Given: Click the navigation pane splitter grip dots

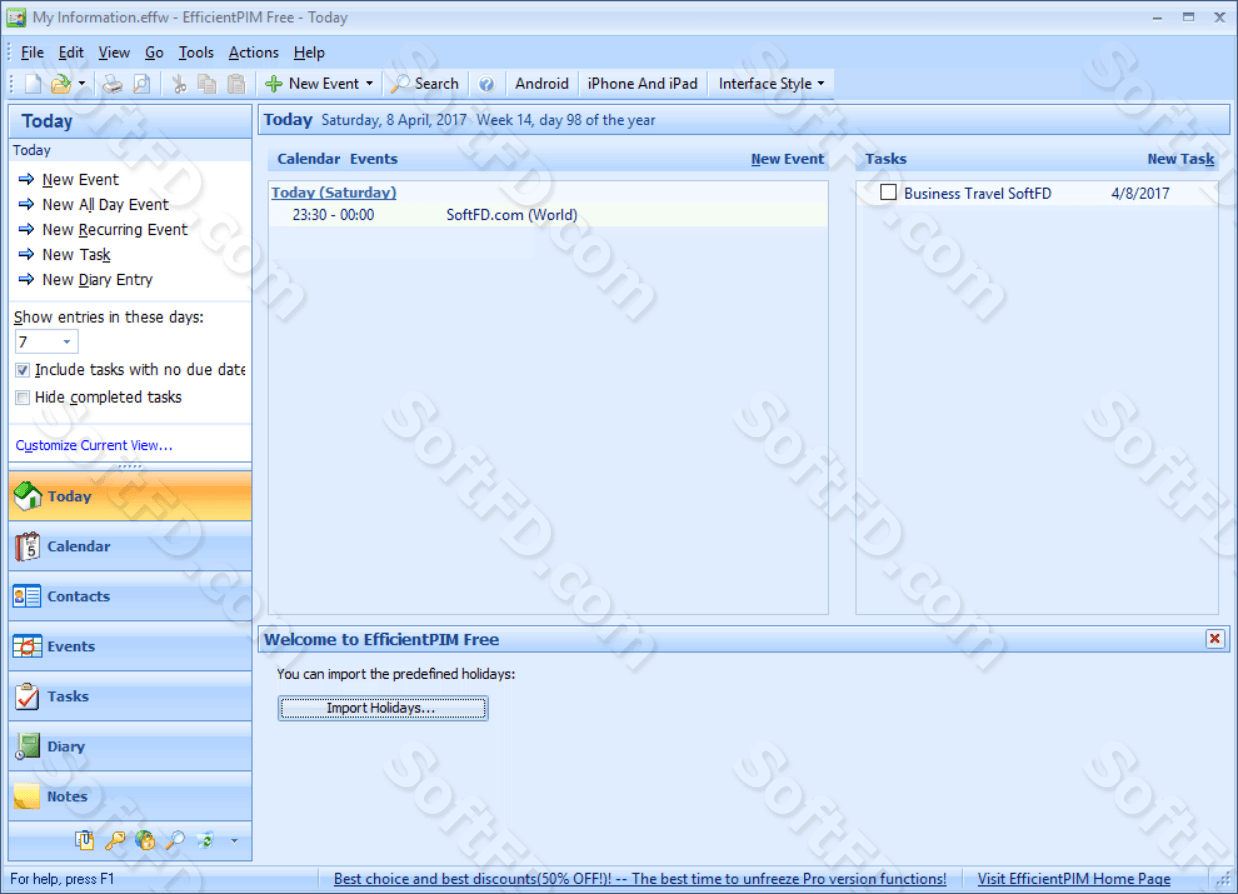Looking at the screenshot, I should (130, 466).
